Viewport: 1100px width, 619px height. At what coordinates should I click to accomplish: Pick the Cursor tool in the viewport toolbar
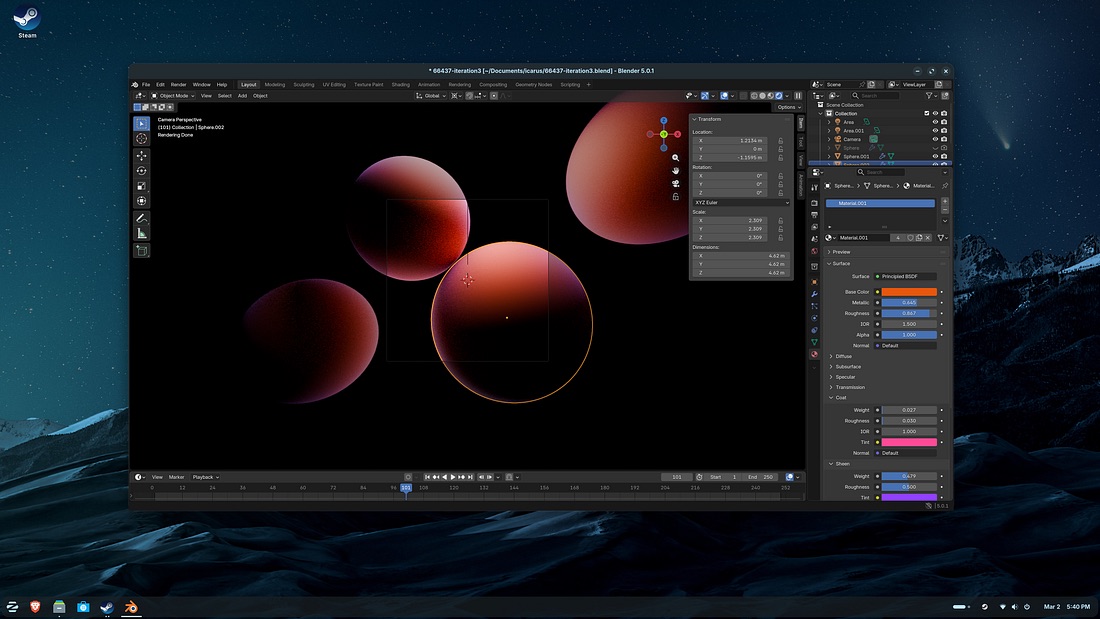(x=141, y=139)
